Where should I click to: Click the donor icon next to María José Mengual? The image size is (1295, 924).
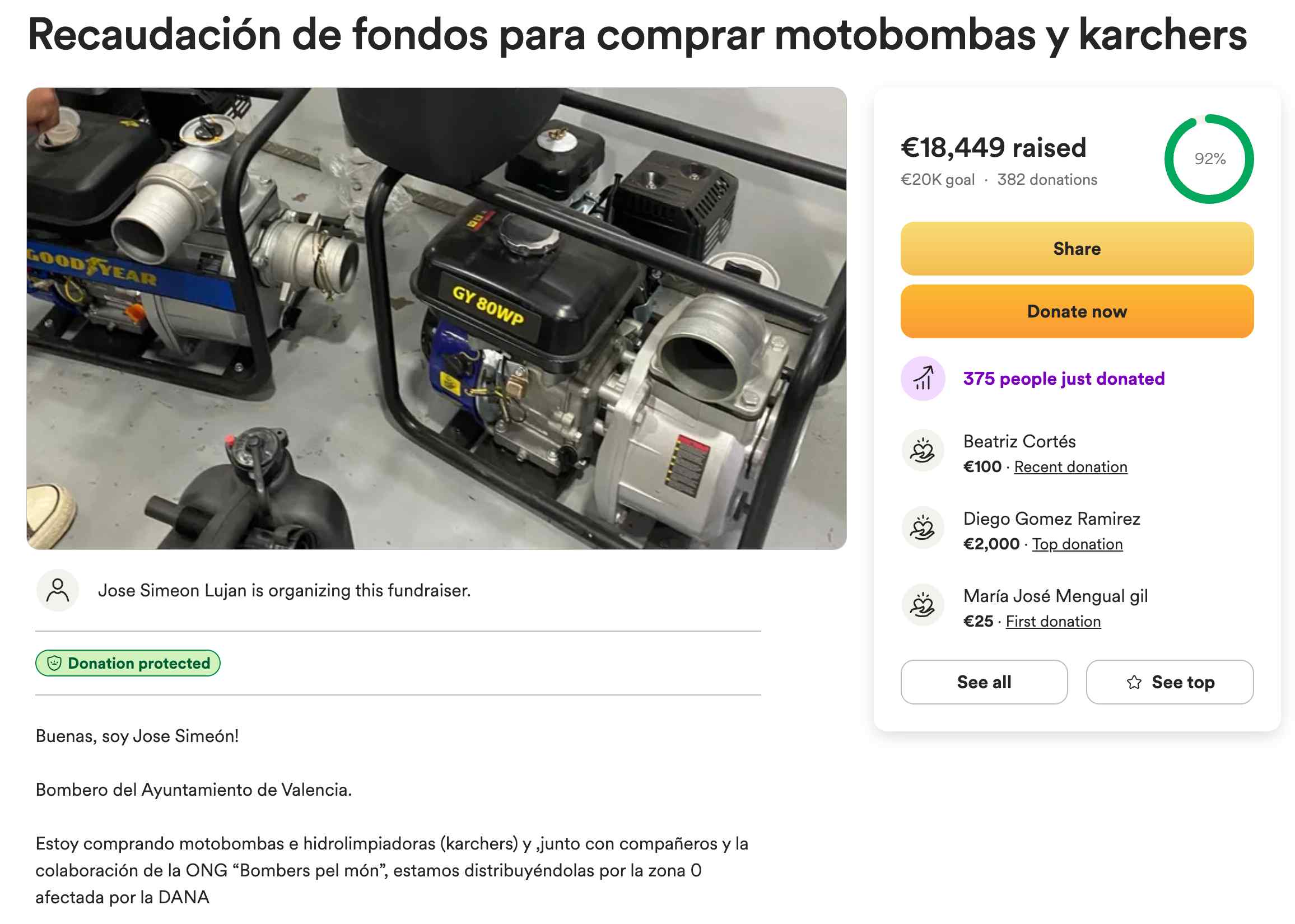coord(923,605)
